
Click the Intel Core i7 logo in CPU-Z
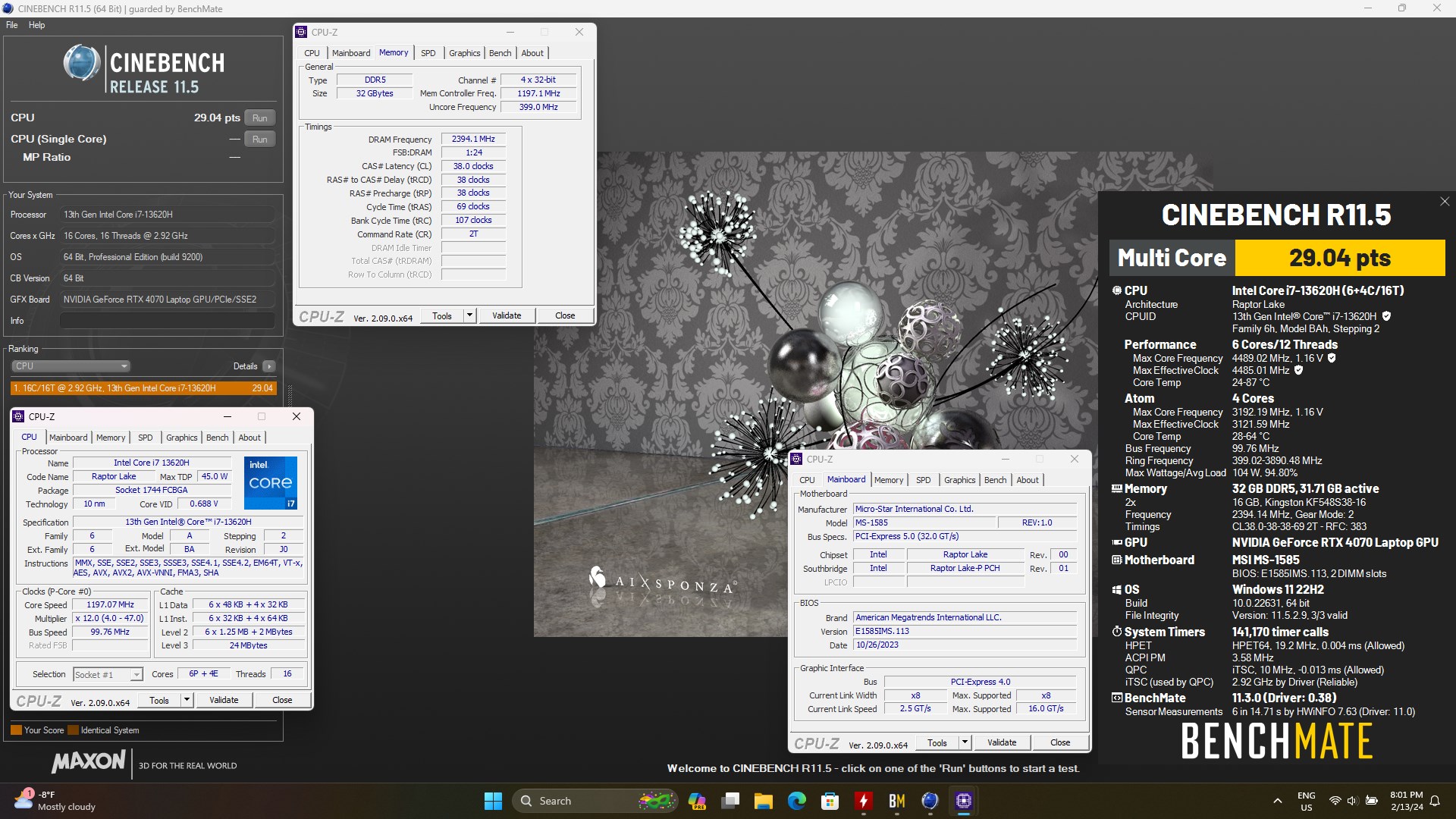point(271,482)
